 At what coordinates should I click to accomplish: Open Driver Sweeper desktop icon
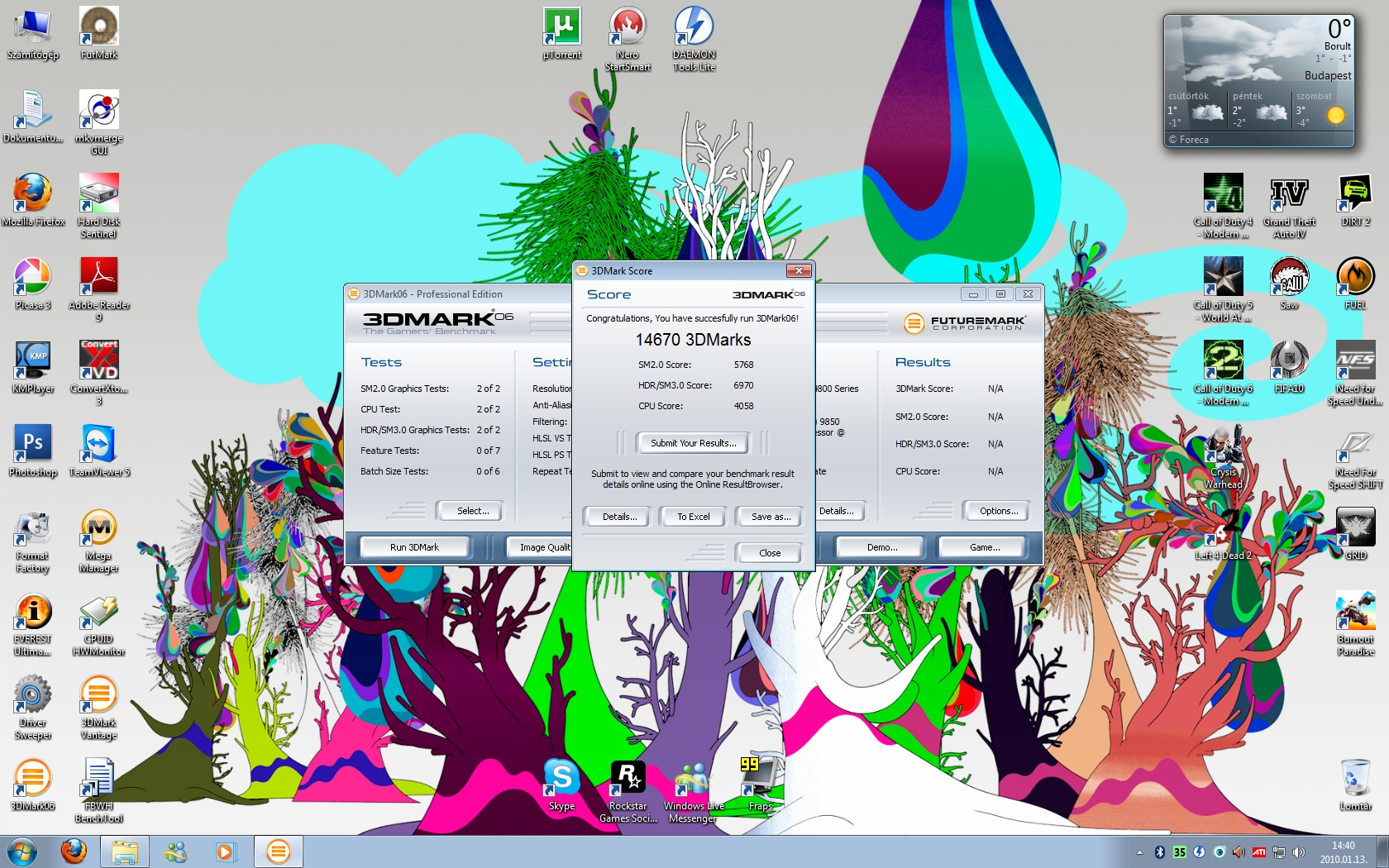pos(33,708)
